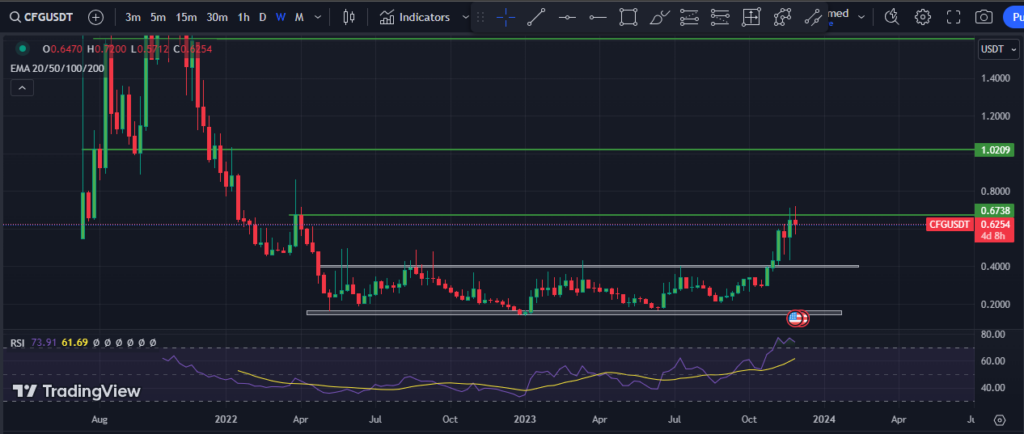Click the 2022 label on time axis
1024x434 pixels.
pos(226,419)
